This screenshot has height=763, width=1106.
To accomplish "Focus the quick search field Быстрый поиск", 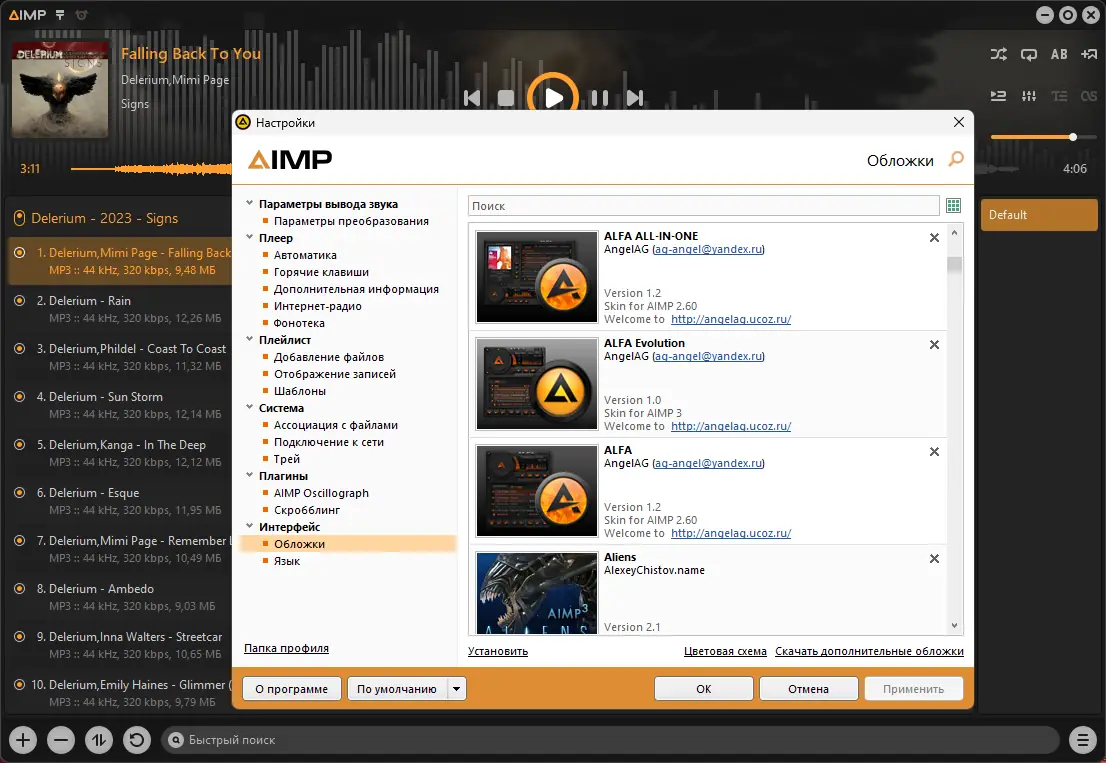I will (x=610, y=740).
